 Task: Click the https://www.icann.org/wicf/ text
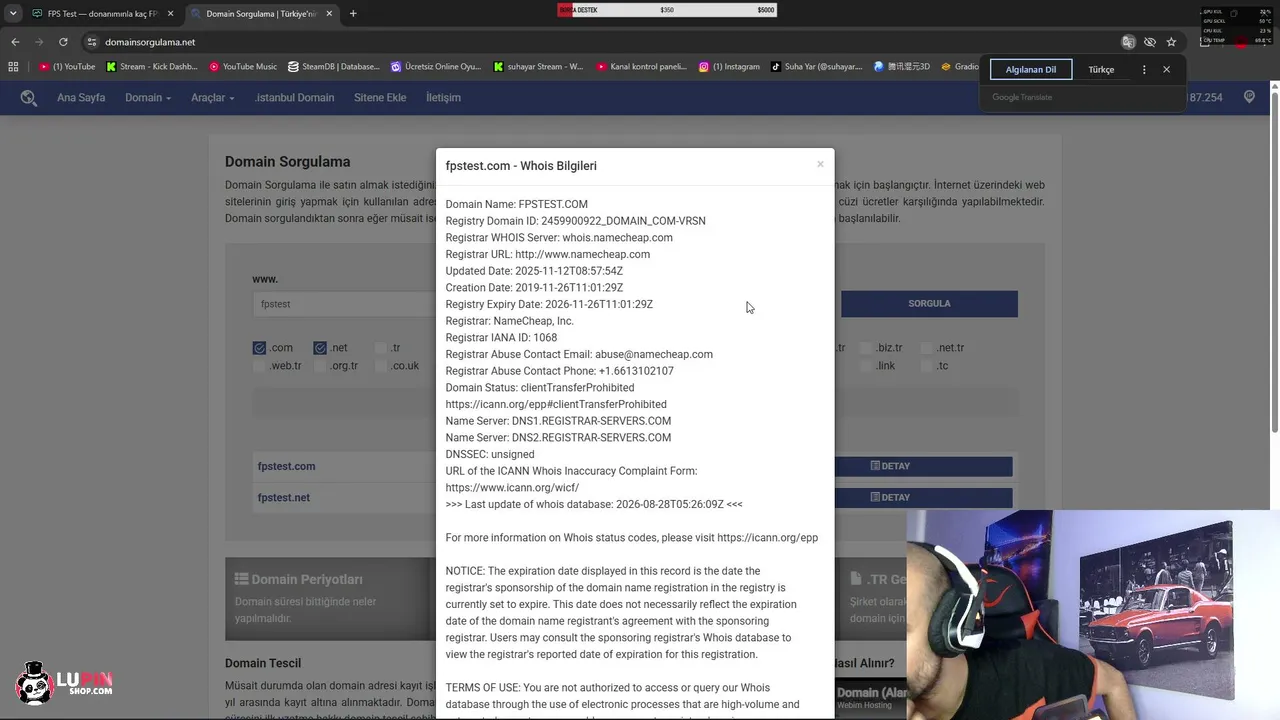[x=512, y=488]
